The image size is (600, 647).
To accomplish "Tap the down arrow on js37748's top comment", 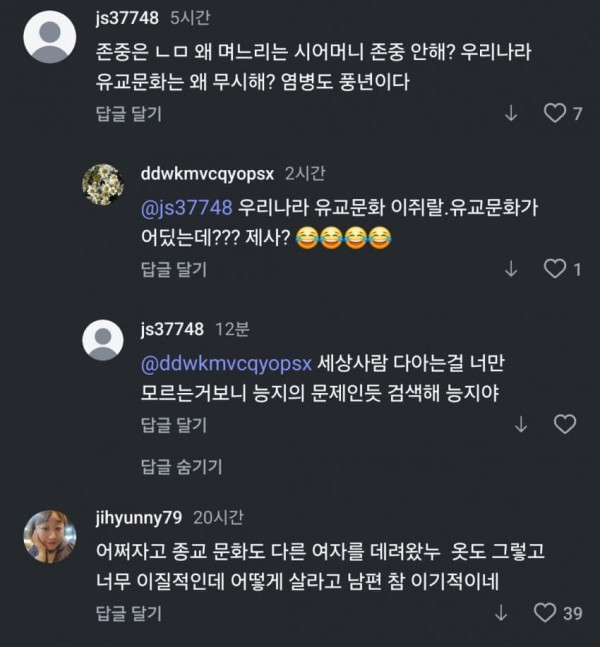I will pos(511,113).
